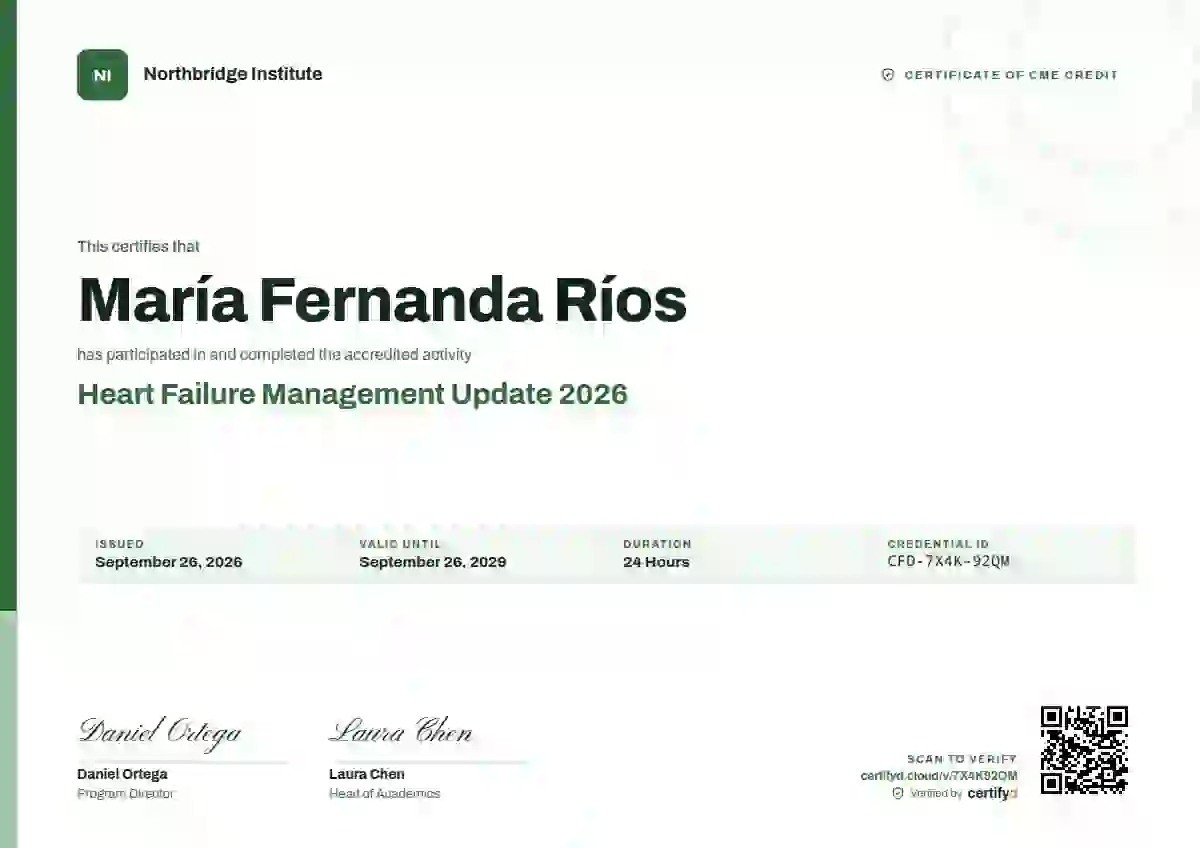Click the This certifies that line
Viewport: 1200px width, 848px height.
(x=139, y=247)
